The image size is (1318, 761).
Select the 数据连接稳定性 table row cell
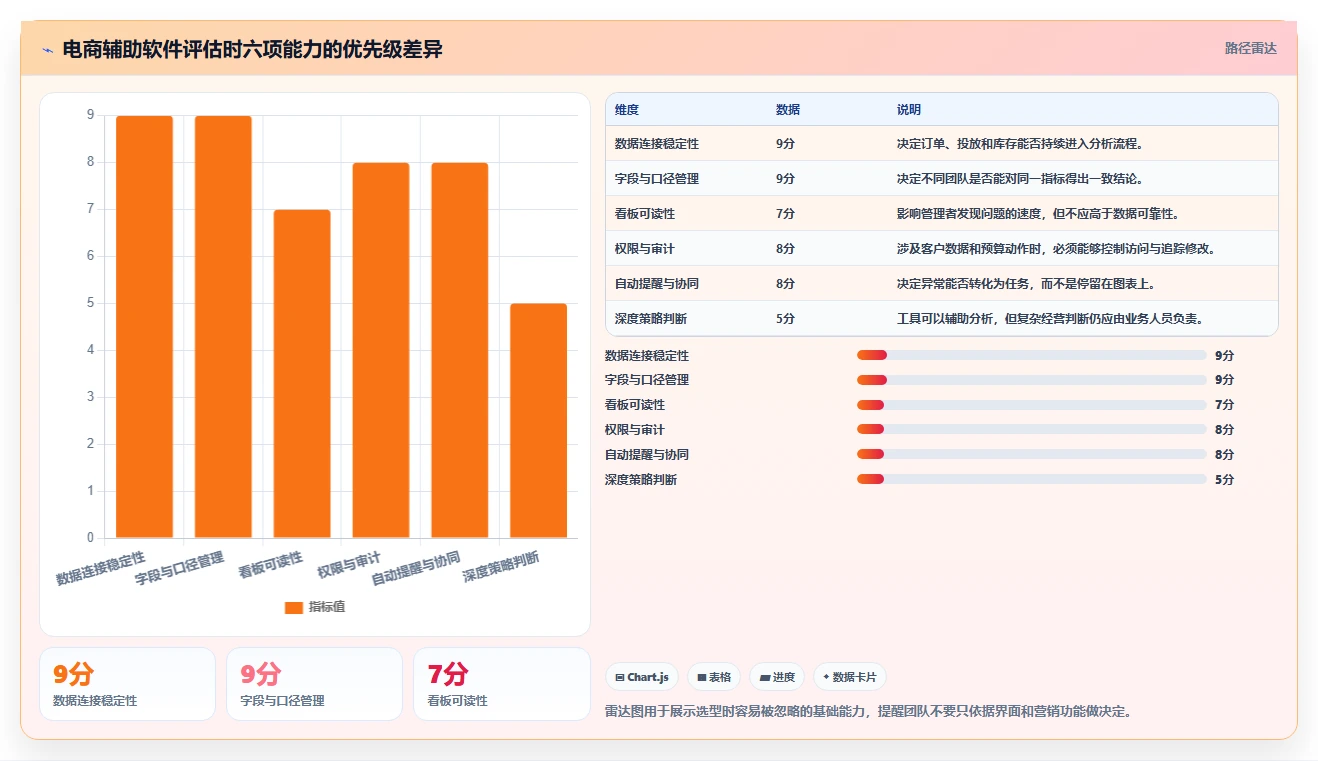(657, 144)
